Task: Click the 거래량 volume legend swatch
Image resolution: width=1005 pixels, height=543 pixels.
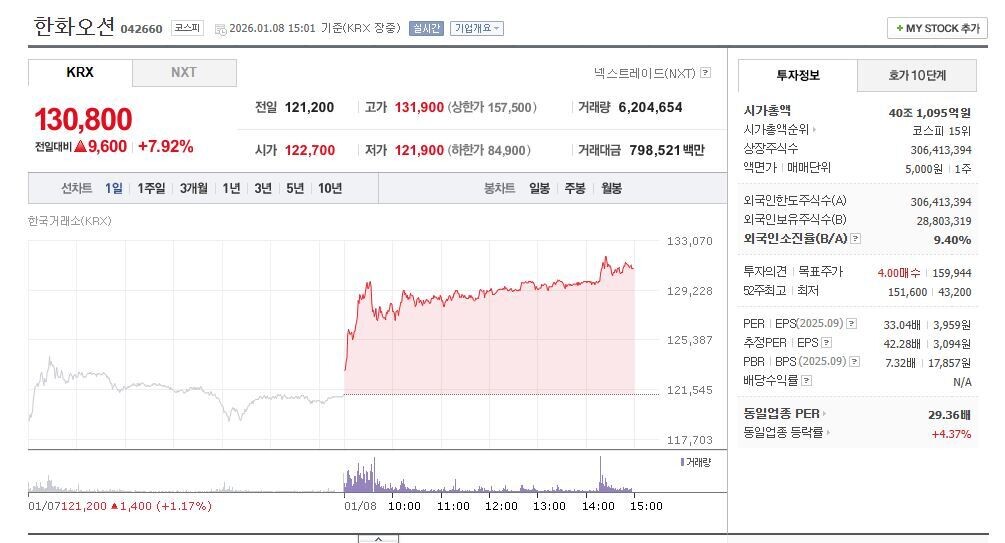Action: [682, 462]
